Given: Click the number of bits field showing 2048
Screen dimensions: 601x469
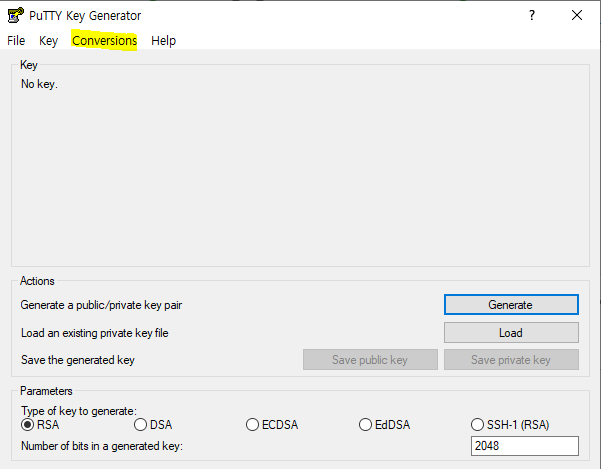Looking at the screenshot, I should (x=525, y=446).
